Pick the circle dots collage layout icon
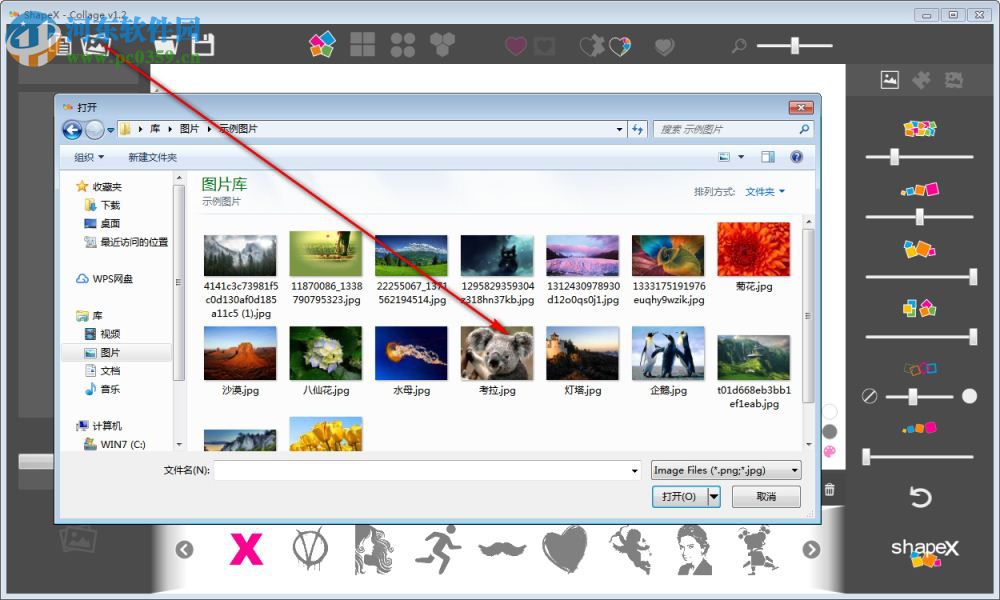 click(x=403, y=45)
